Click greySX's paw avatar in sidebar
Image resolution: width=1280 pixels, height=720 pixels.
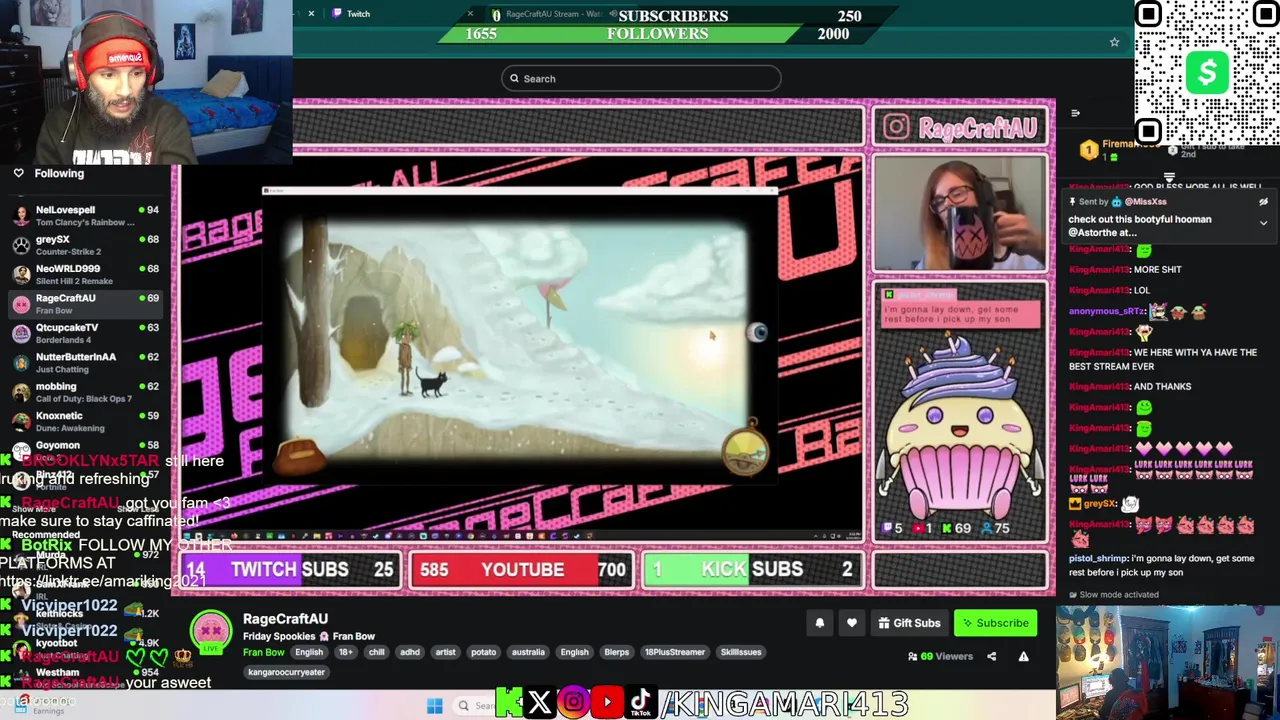tap(21, 245)
